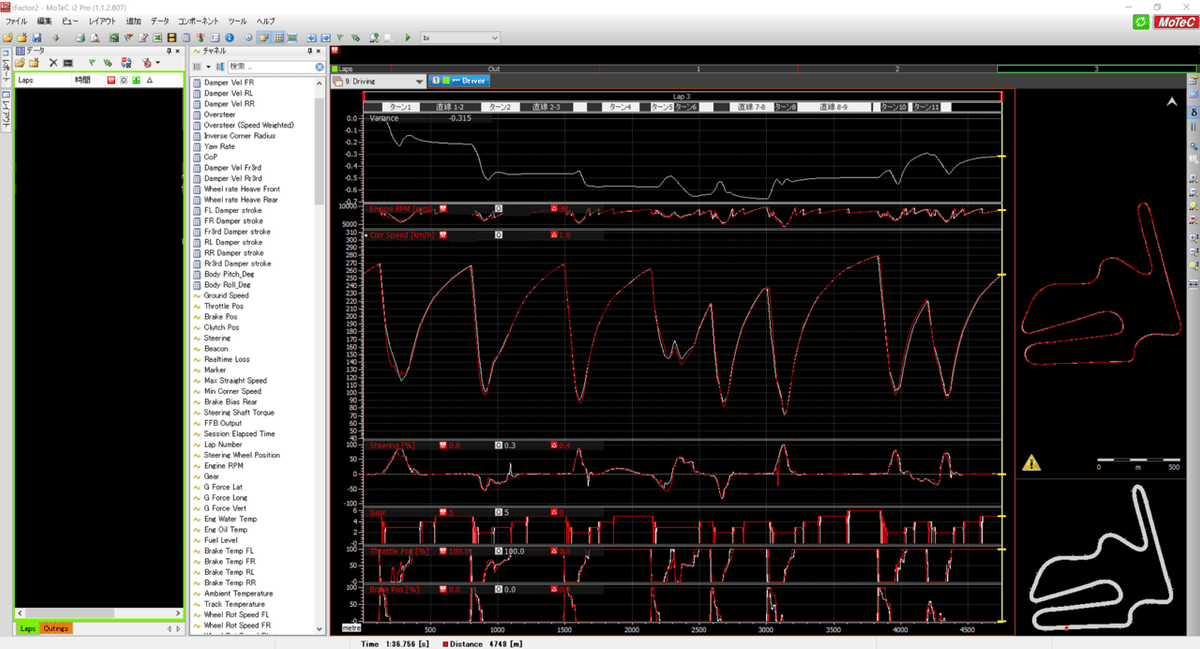This screenshot has height=649, width=1200.
Task: Click the black console icon in データ panel toolbar
Action: click(x=67, y=63)
